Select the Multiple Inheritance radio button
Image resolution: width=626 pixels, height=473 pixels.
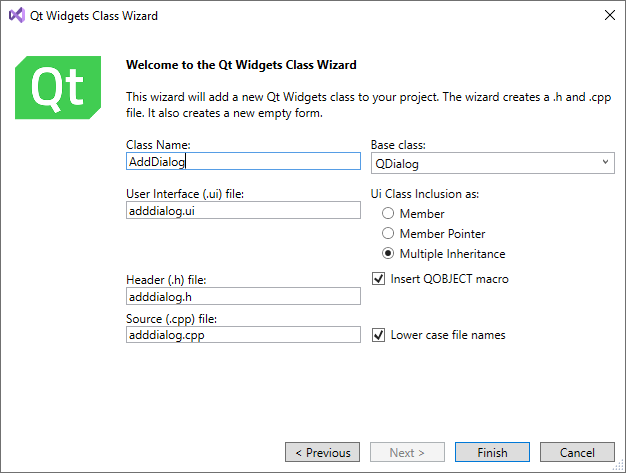(388, 254)
